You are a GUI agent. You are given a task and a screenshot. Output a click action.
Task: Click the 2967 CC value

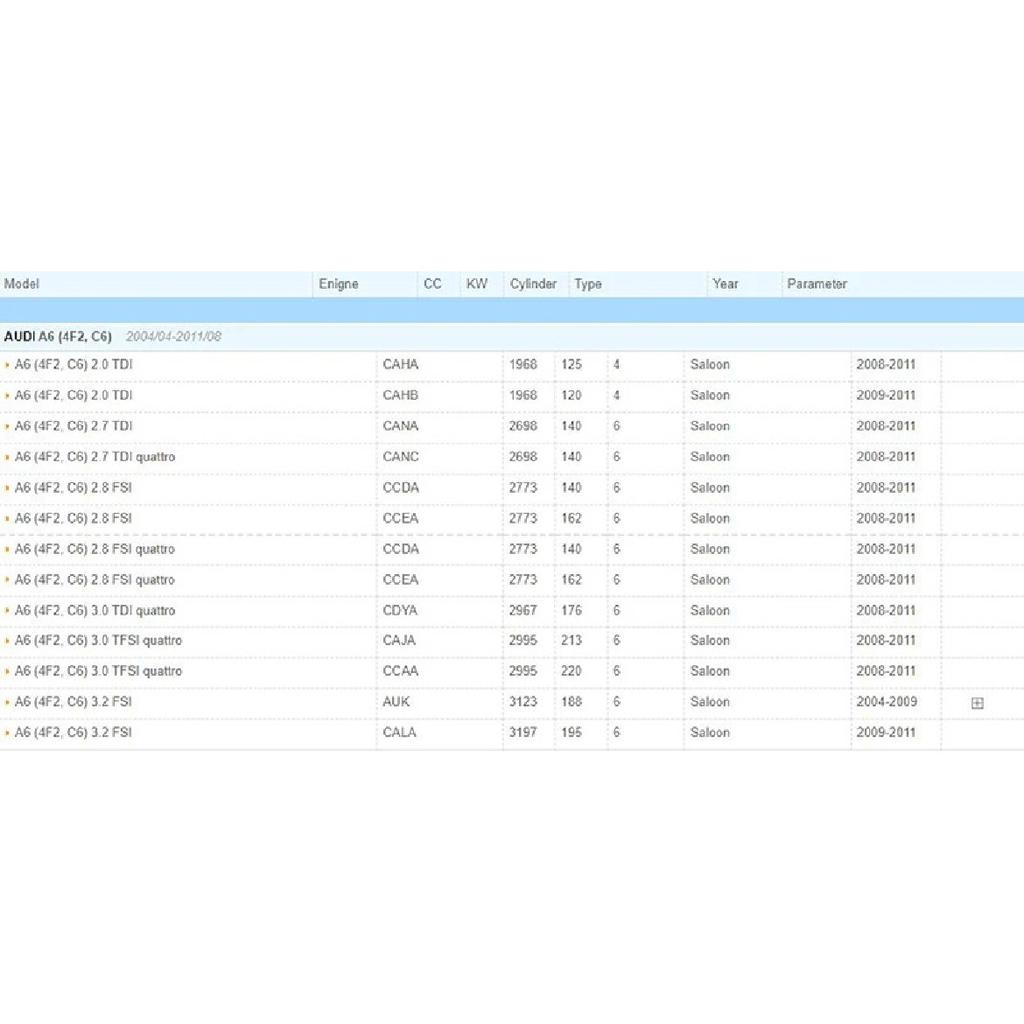click(x=523, y=611)
